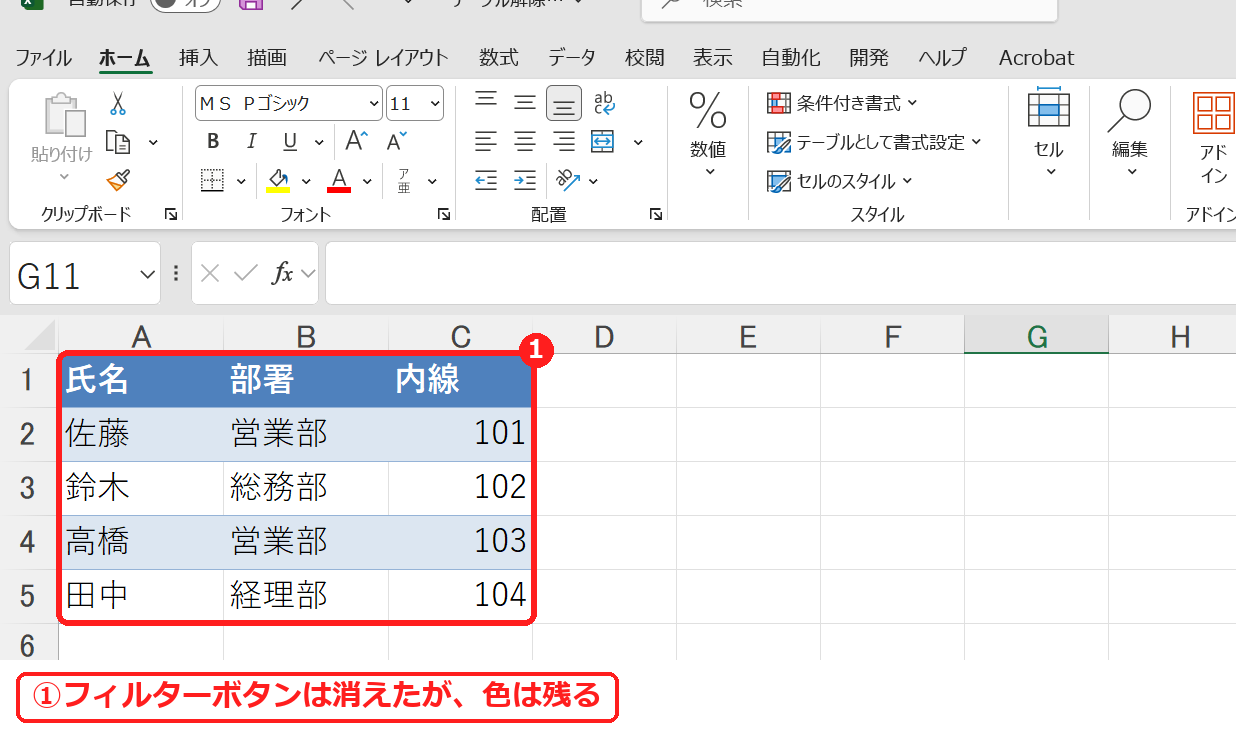Select cell containing 104
Image resolution: width=1236 pixels, height=730 pixels.
(x=460, y=596)
